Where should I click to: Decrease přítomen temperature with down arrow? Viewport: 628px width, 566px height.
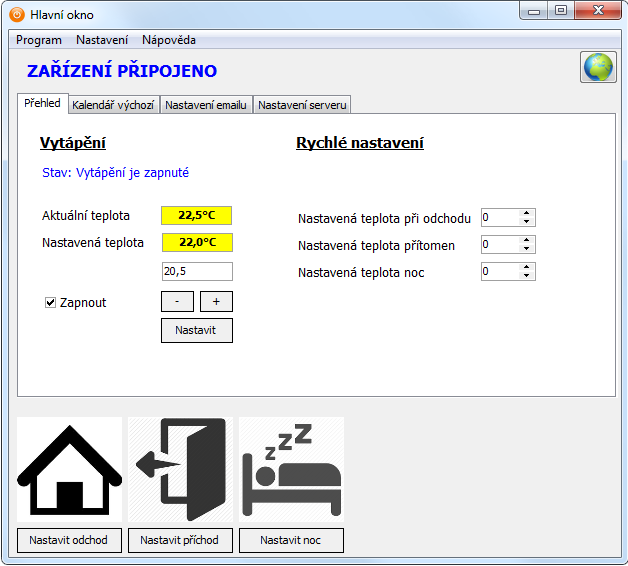click(527, 249)
